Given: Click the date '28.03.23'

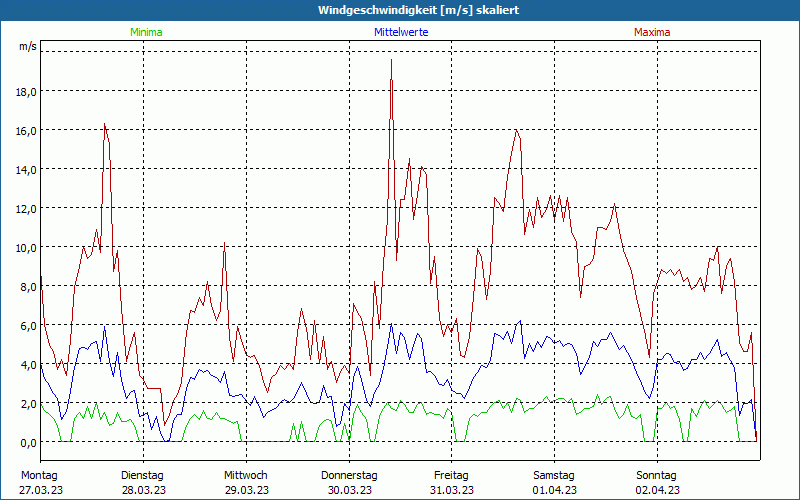Looking at the screenshot, I should tap(144, 490).
